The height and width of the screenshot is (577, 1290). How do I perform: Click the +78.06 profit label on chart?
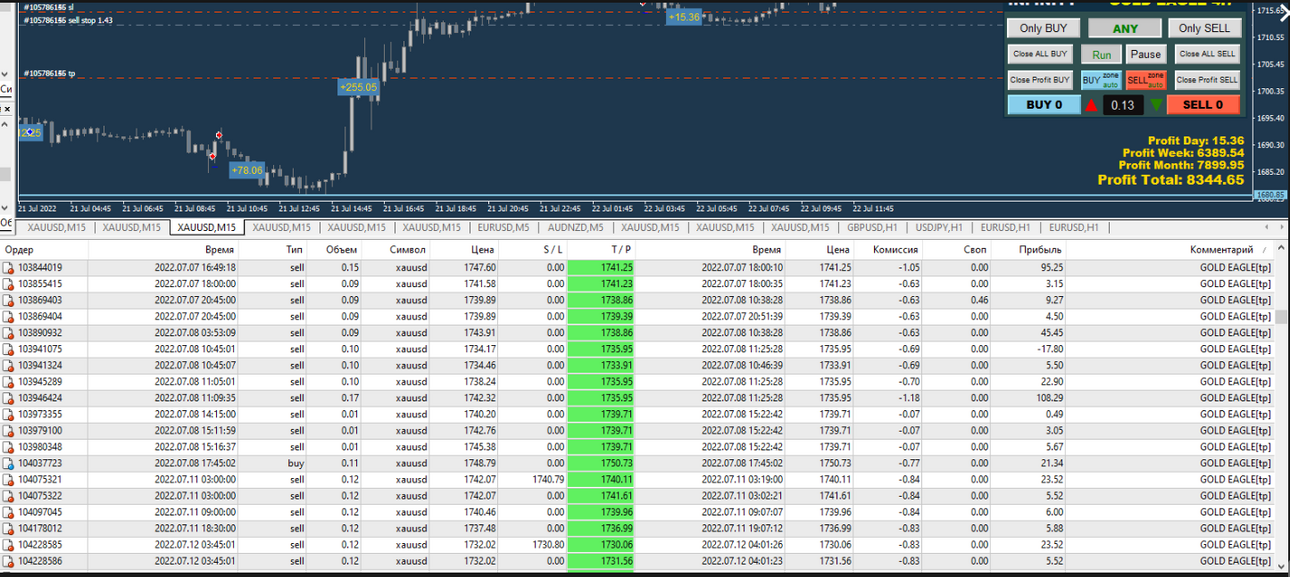[247, 170]
